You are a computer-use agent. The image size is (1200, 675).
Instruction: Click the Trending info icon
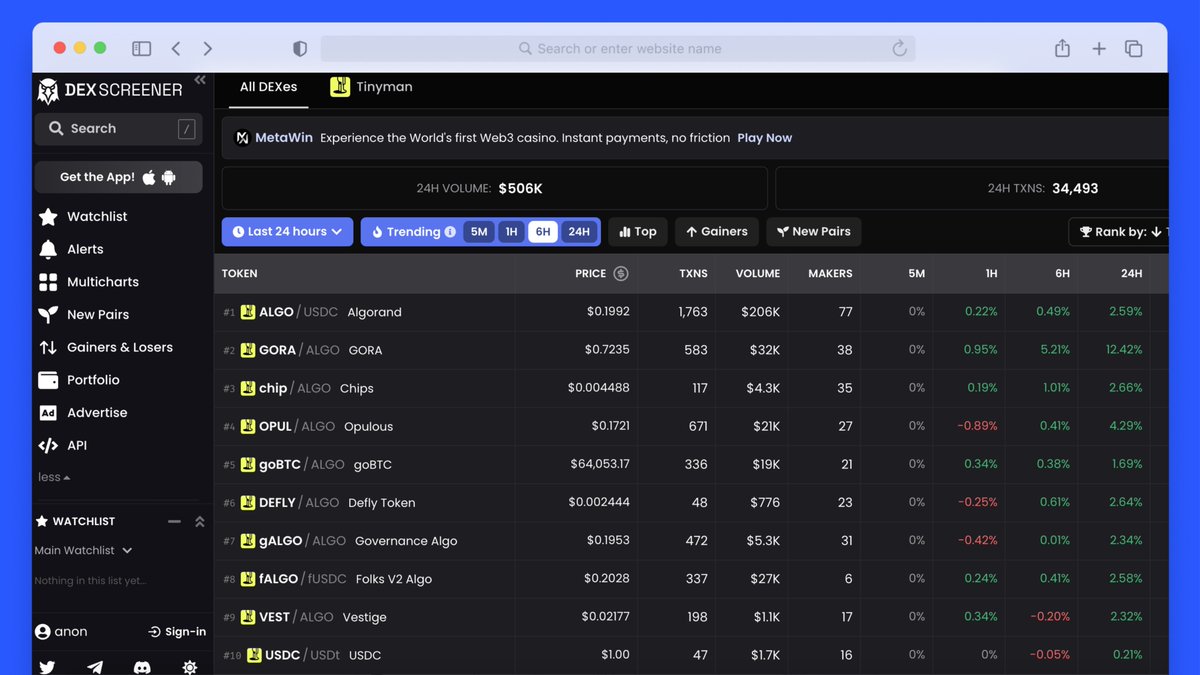point(450,232)
